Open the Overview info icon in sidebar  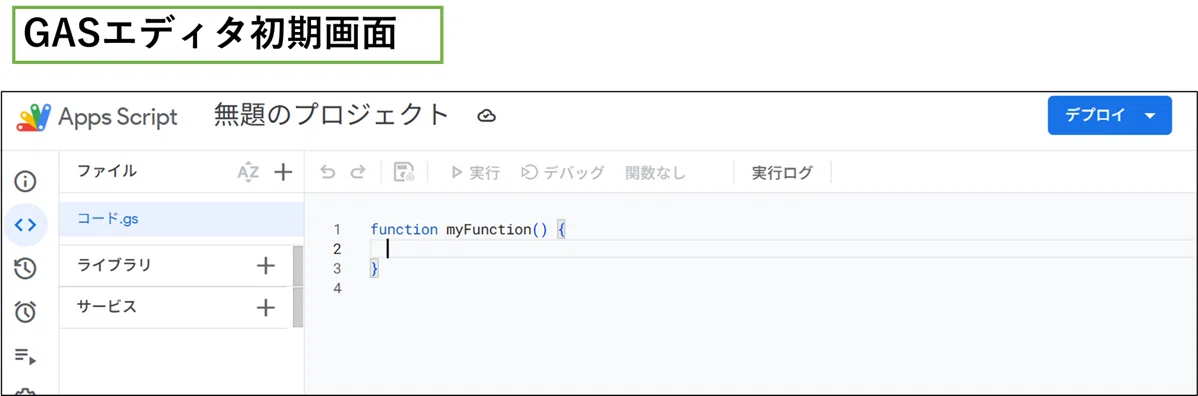click(x=26, y=181)
